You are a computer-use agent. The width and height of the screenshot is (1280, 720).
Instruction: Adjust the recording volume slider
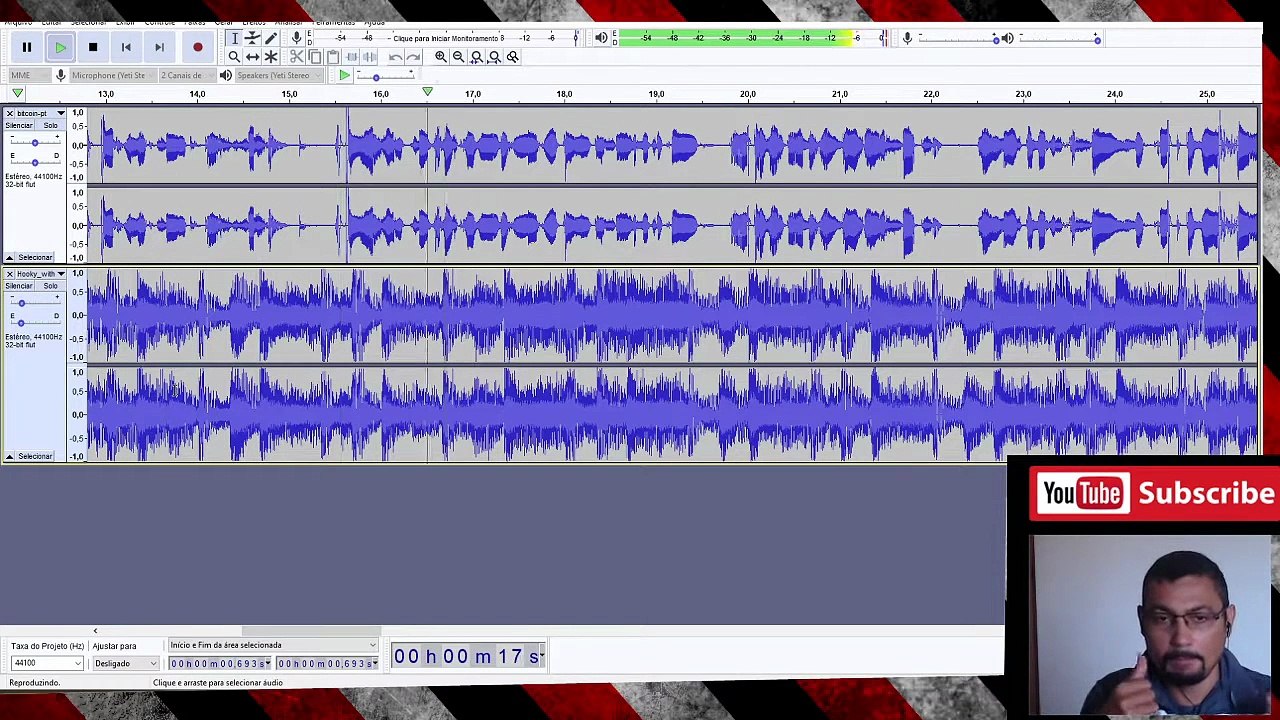[958, 38]
